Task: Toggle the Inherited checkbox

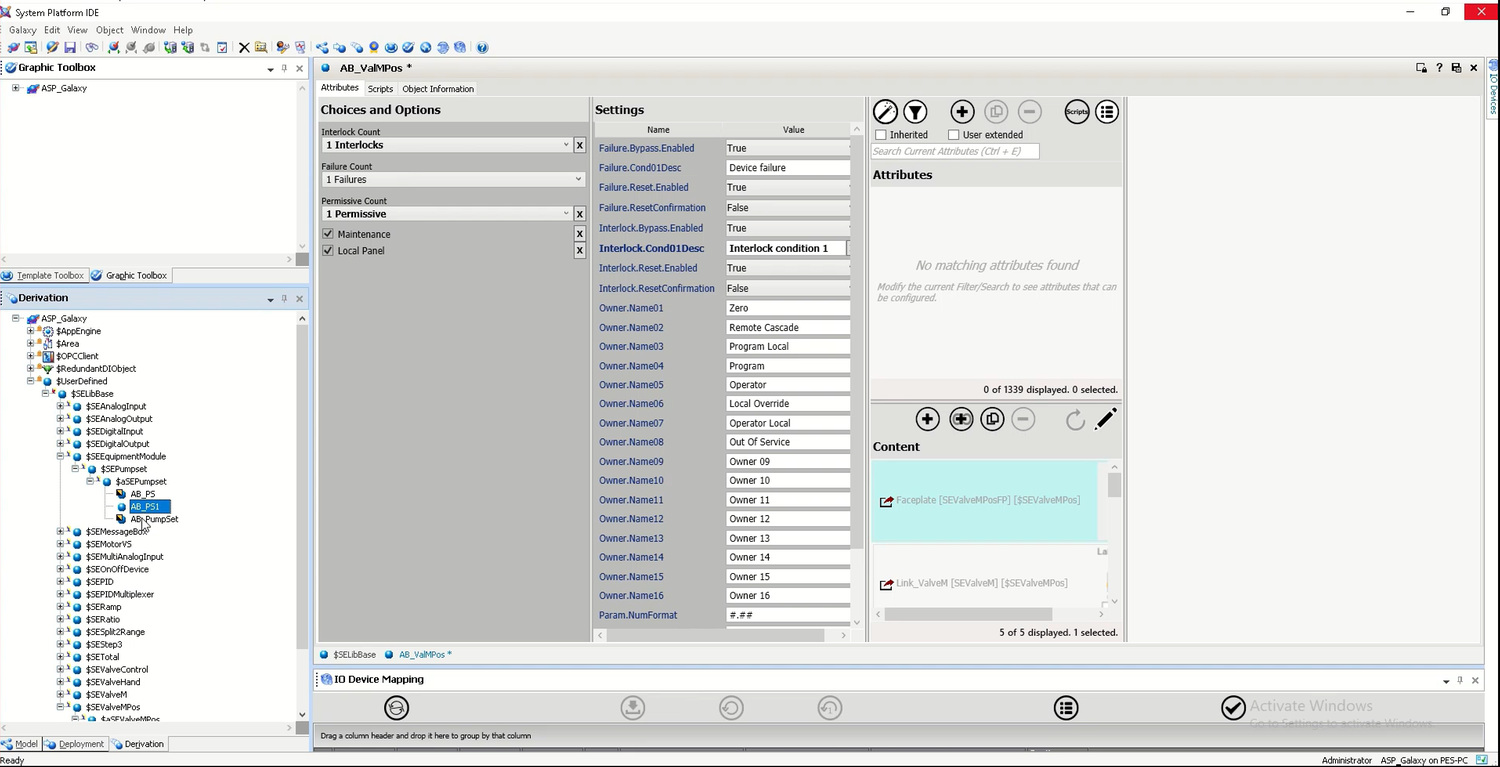Action: pos(881,135)
